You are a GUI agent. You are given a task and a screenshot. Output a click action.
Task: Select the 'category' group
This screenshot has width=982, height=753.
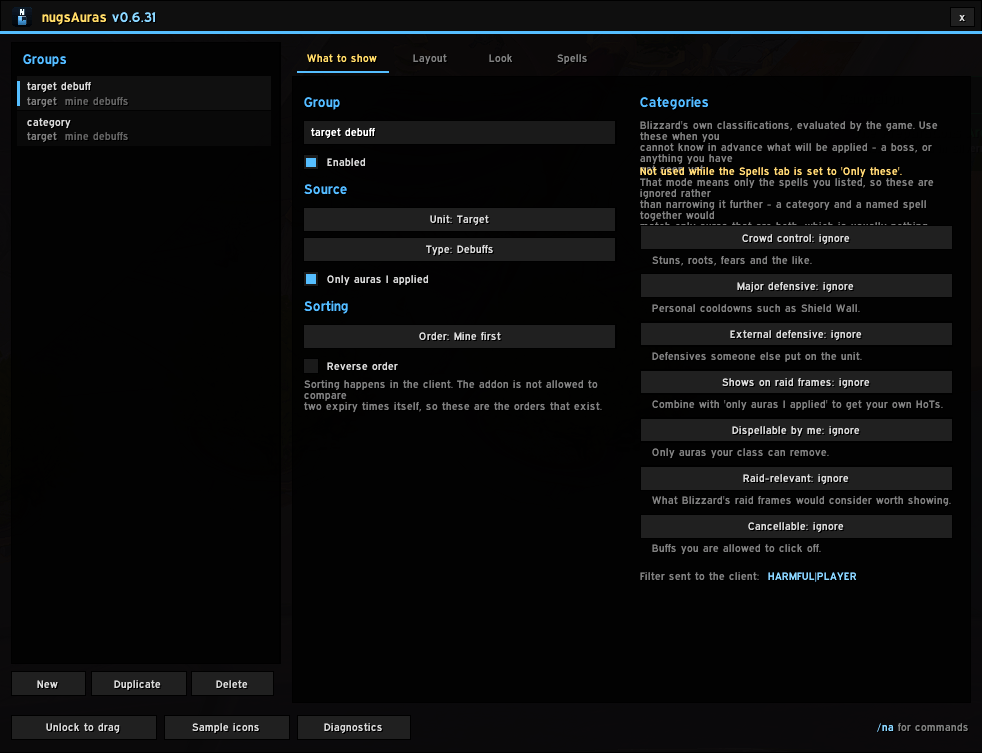(x=144, y=129)
